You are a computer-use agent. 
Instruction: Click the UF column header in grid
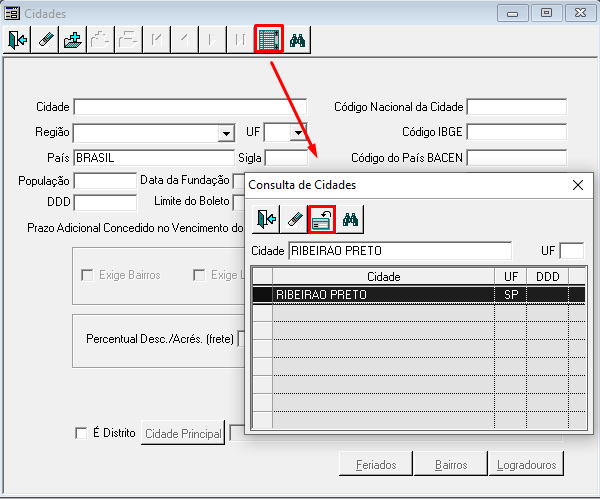tap(511, 276)
